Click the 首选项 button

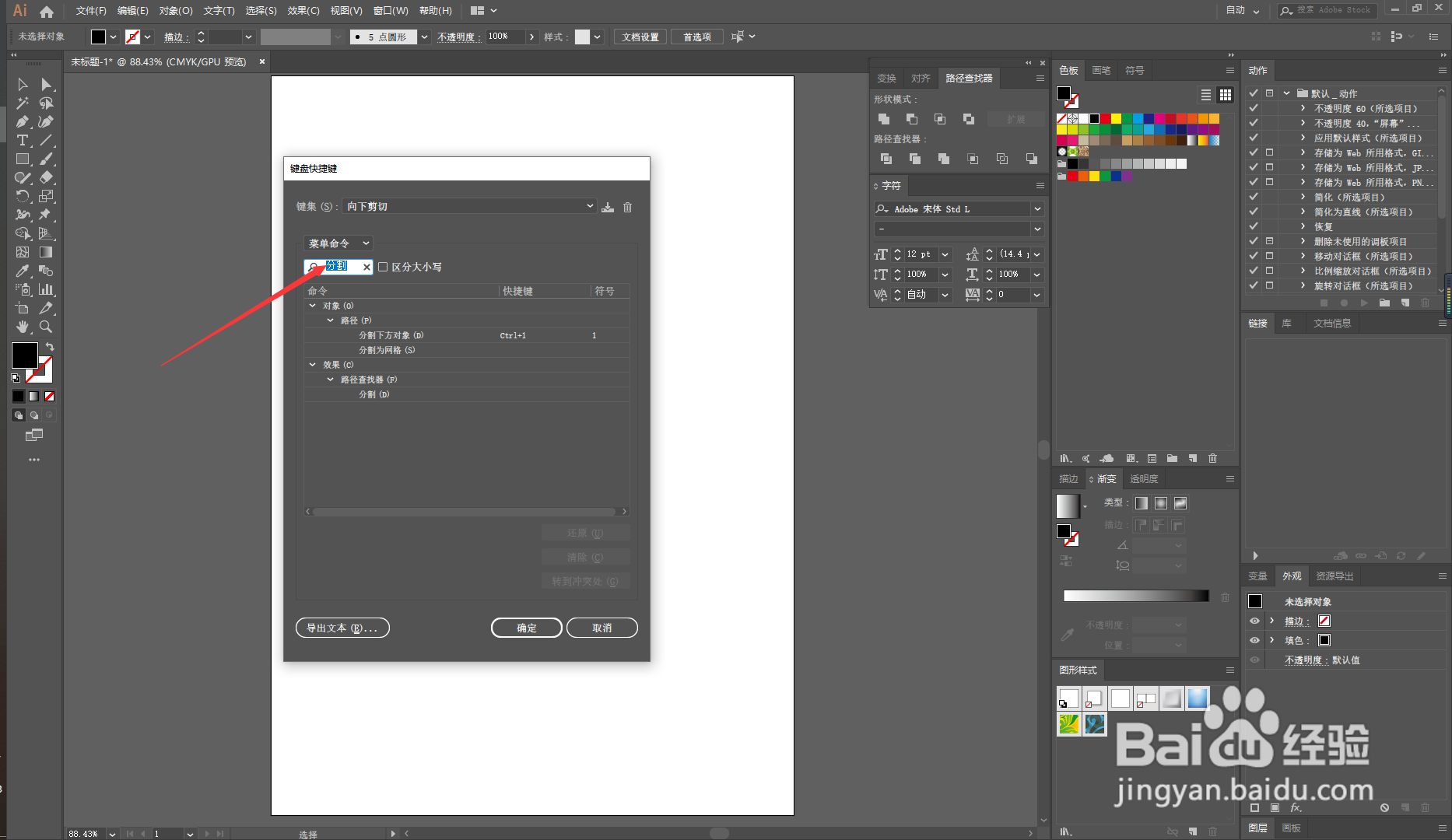(697, 37)
